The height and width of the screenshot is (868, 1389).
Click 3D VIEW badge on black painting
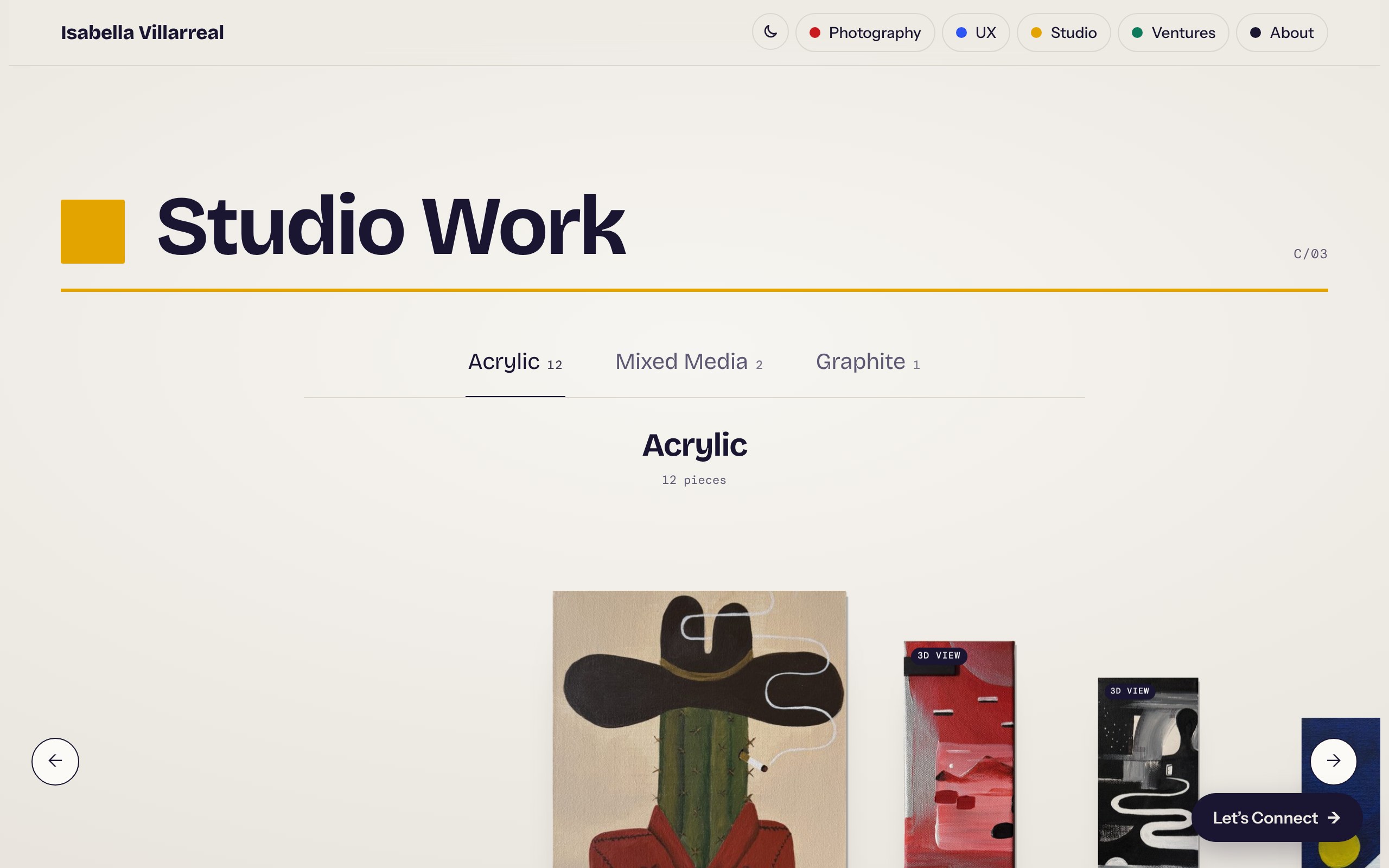point(1130,691)
